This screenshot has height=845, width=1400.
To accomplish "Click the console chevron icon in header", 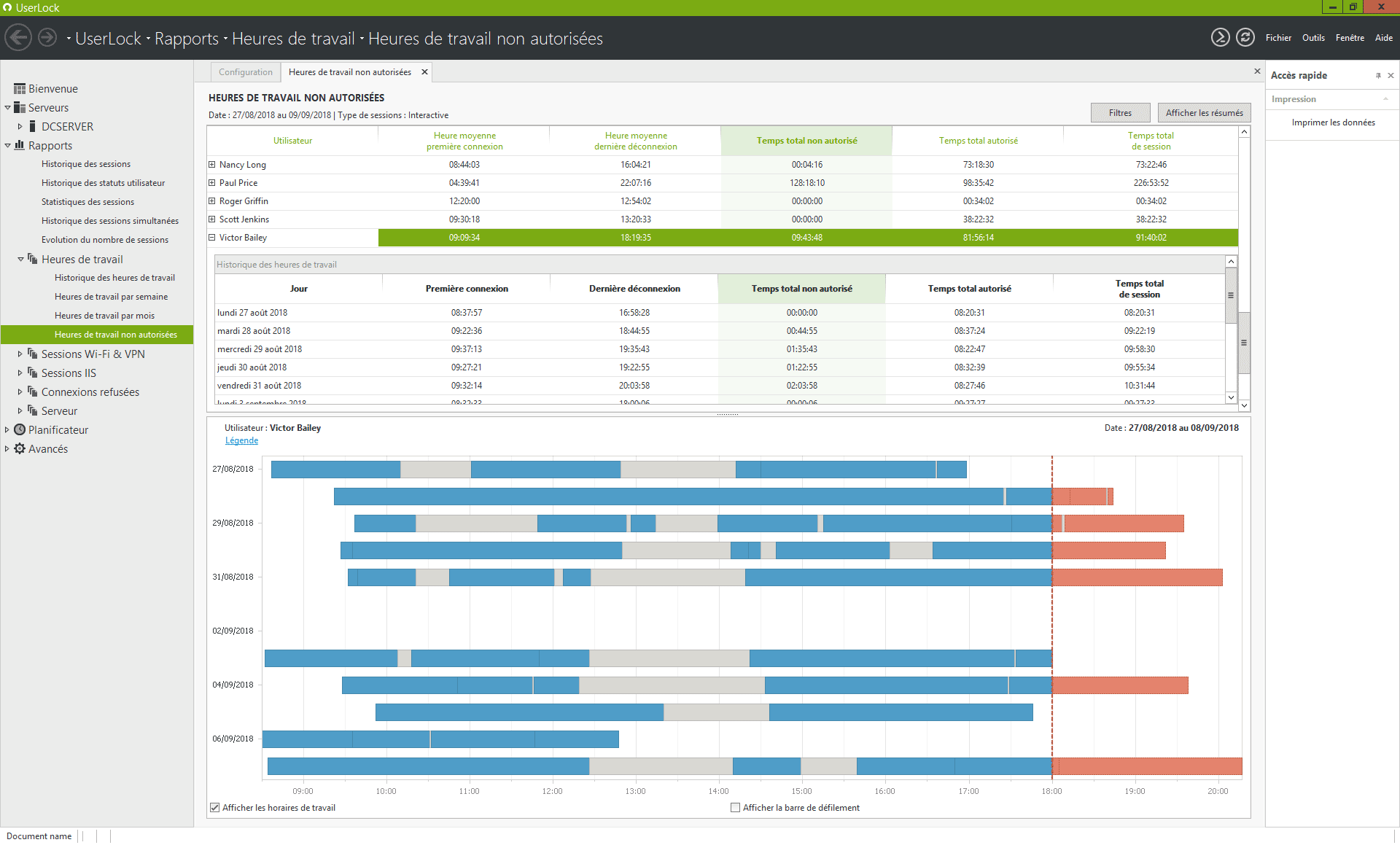I will tap(1220, 37).
